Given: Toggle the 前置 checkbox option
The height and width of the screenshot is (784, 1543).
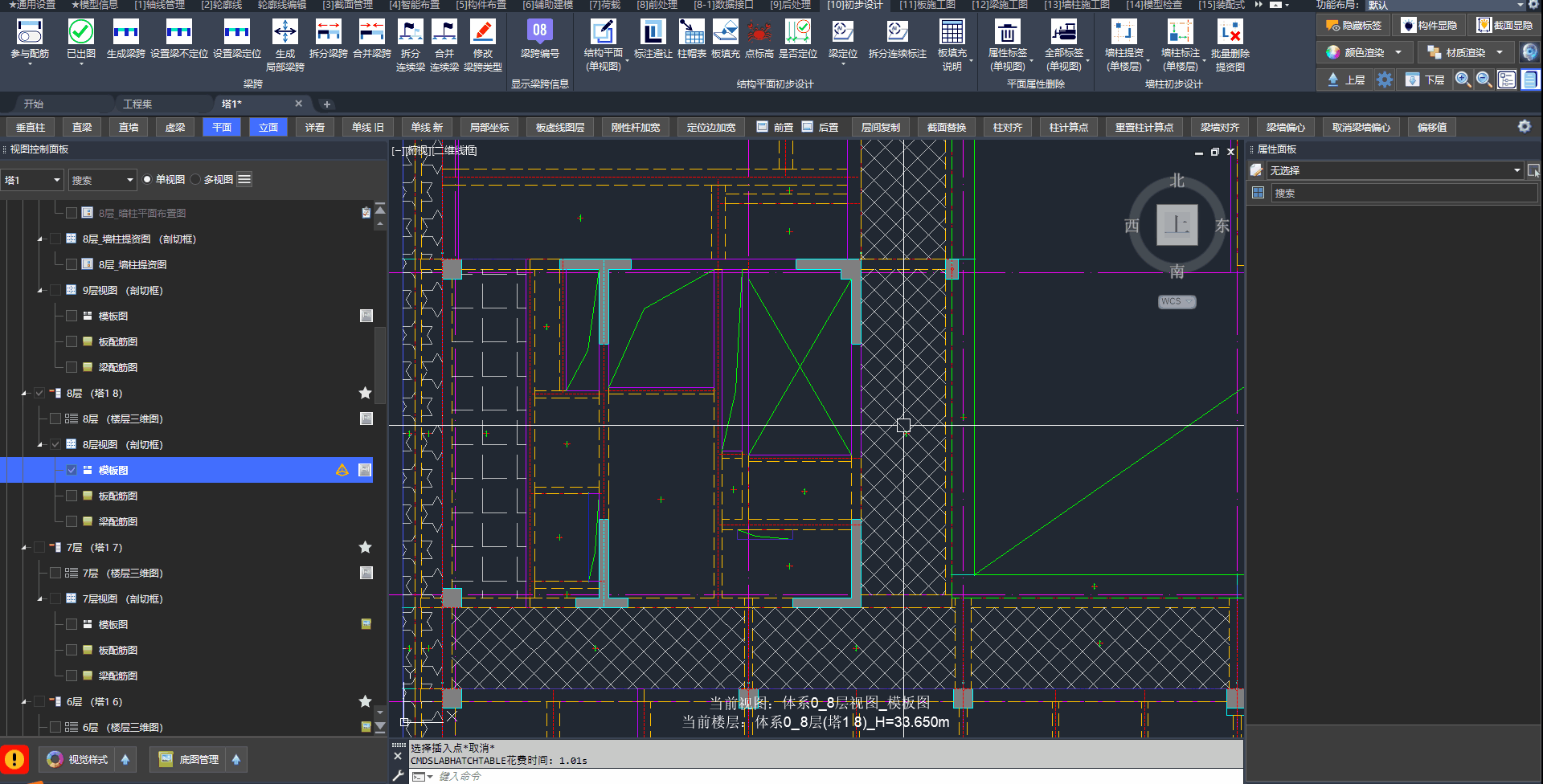Looking at the screenshot, I should 763,127.
